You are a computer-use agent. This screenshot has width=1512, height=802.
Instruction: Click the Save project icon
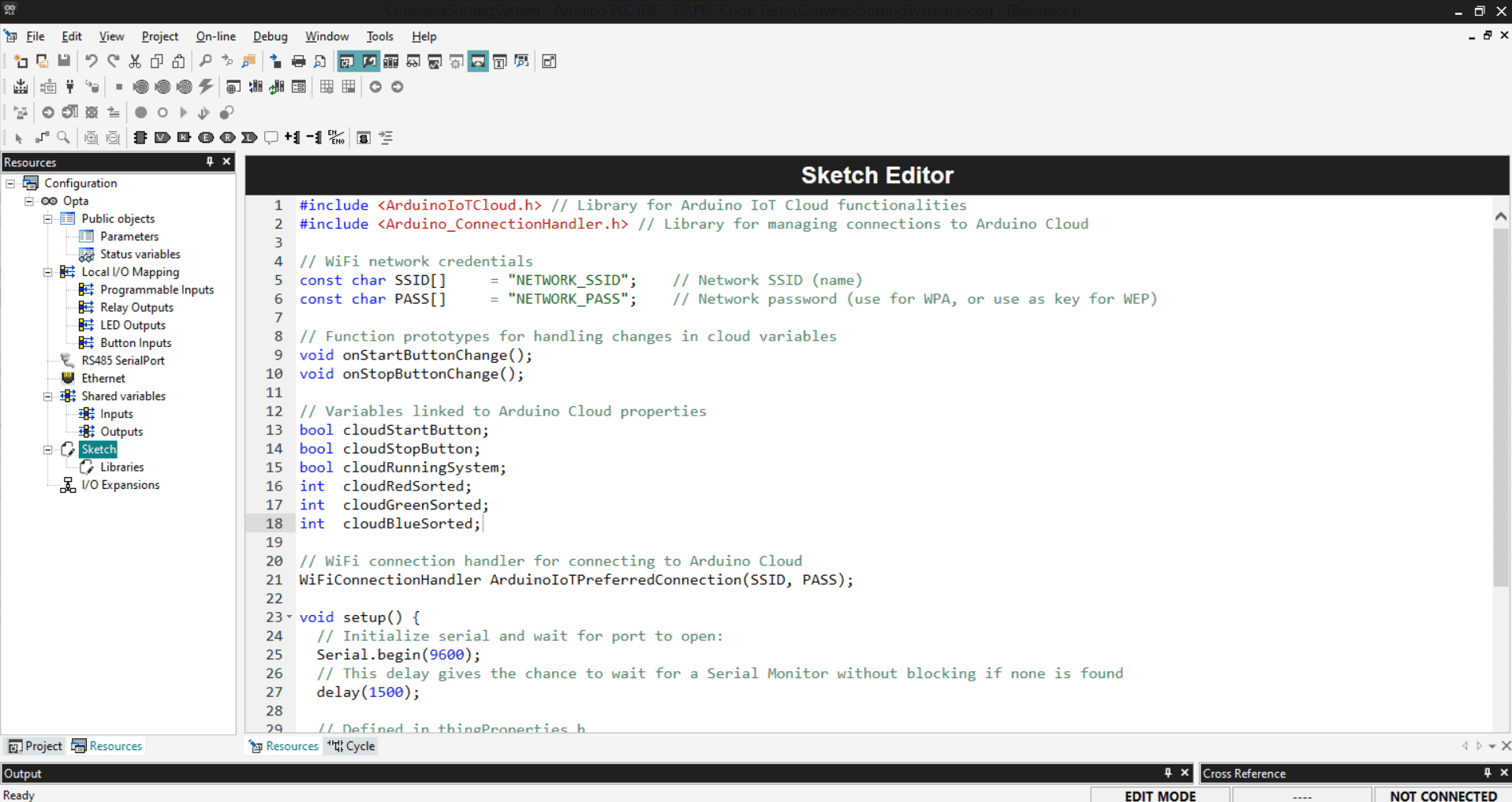tap(64, 62)
